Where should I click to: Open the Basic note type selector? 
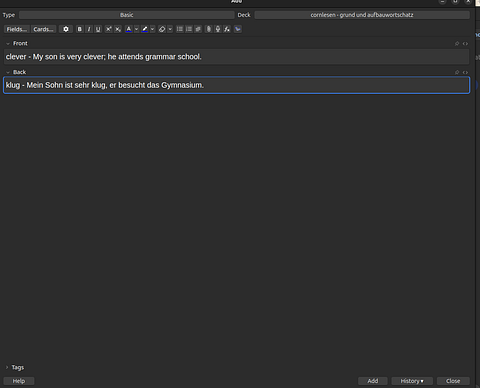pyautogui.click(x=127, y=15)
